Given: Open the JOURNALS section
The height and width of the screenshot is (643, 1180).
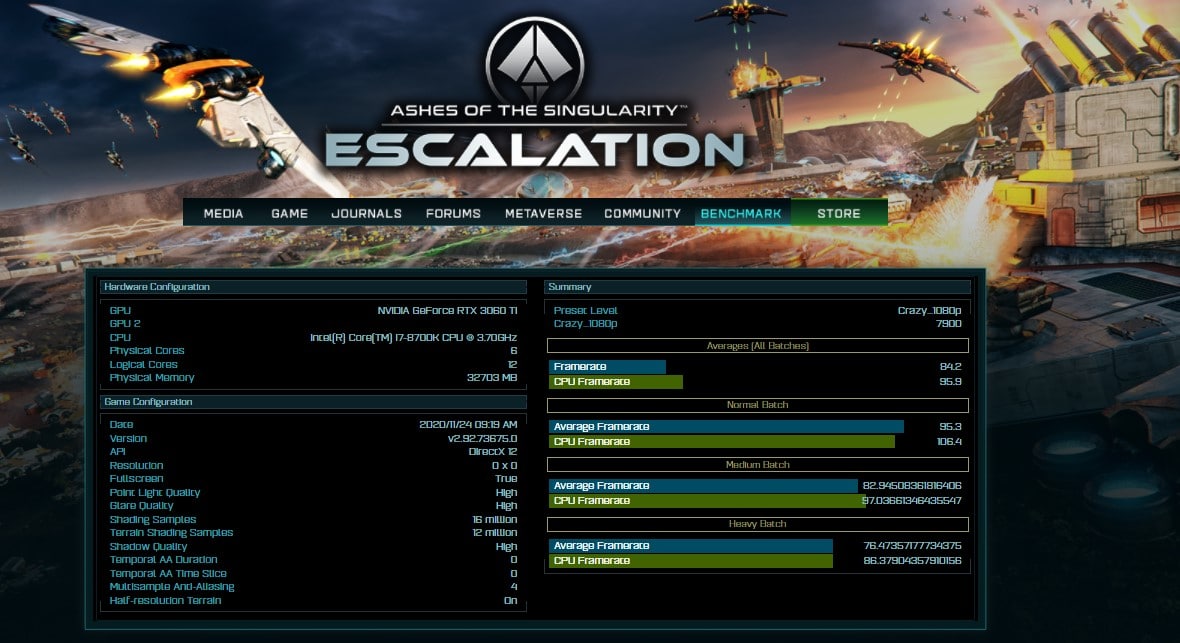Looking at the screenshot, I should pos(366,213).
